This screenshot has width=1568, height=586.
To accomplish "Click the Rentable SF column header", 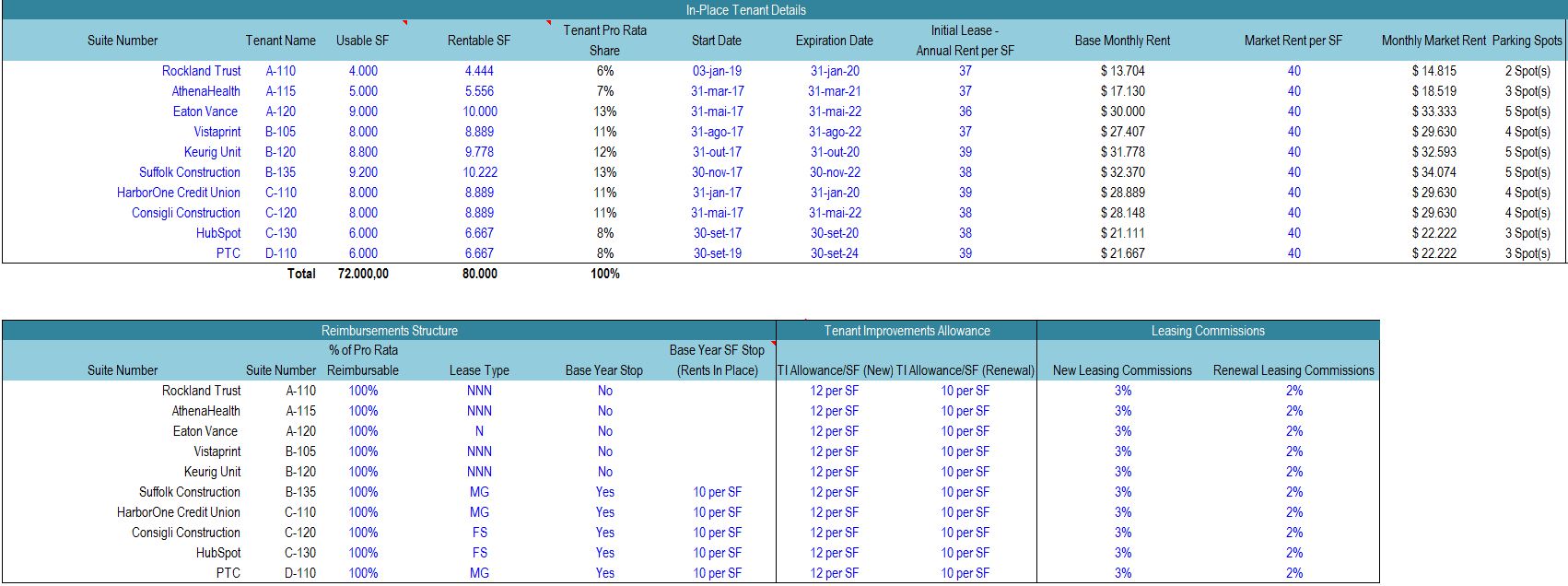I will point(479,41).
